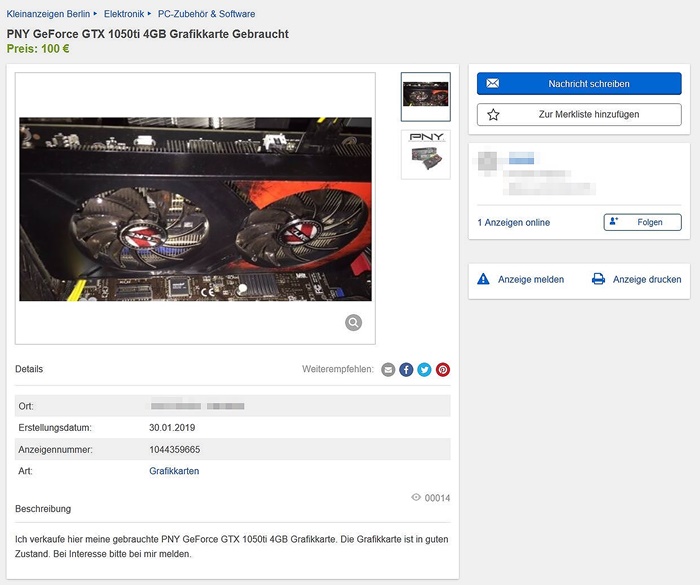Image resolution: width=700 pixels, height=585 pixels.
Task: Click the printer icon
Action: [x=598, y=279]
